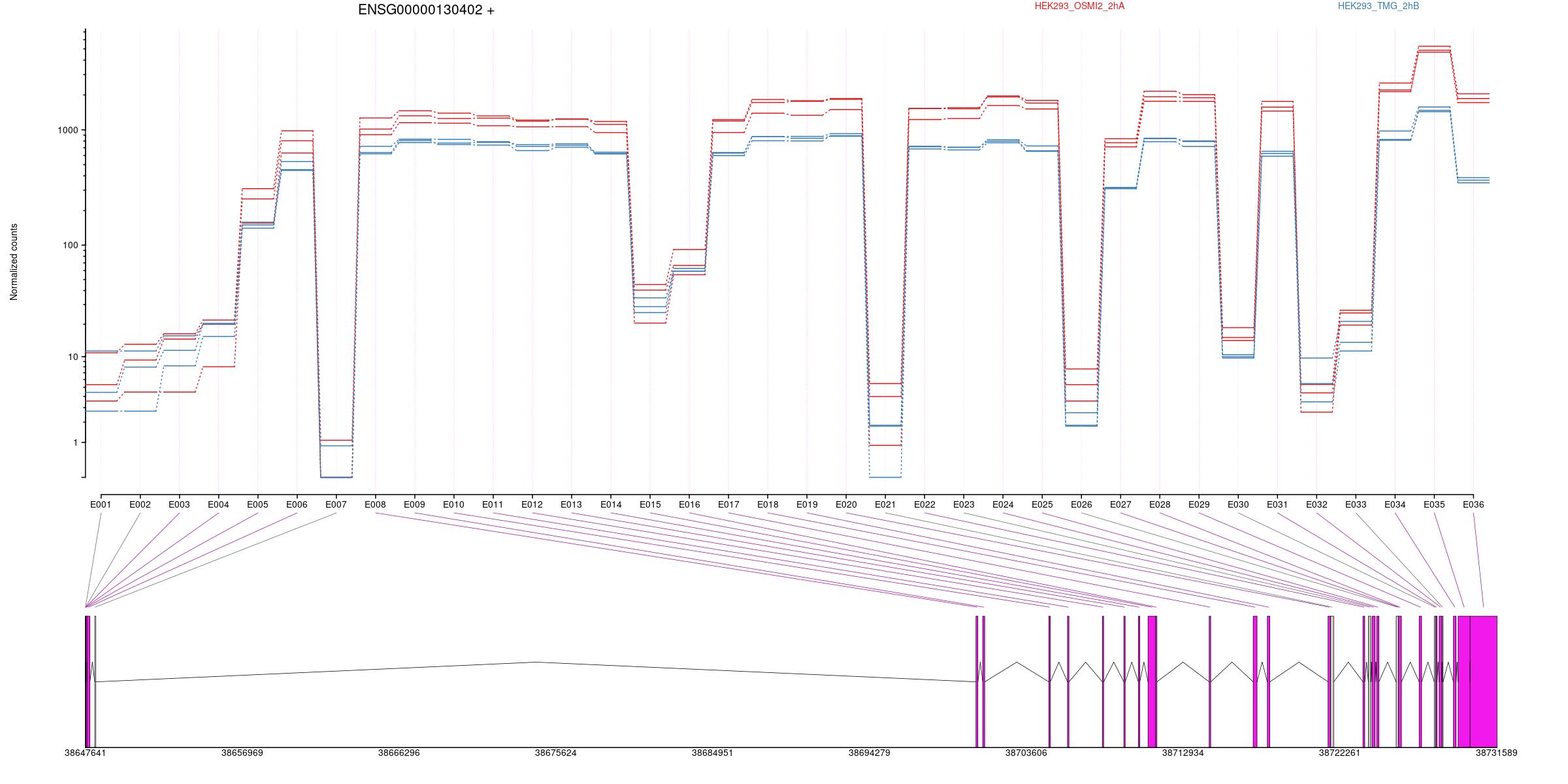Click the exon label E003
Screen dimensions: 1568x784
point(179,504)
